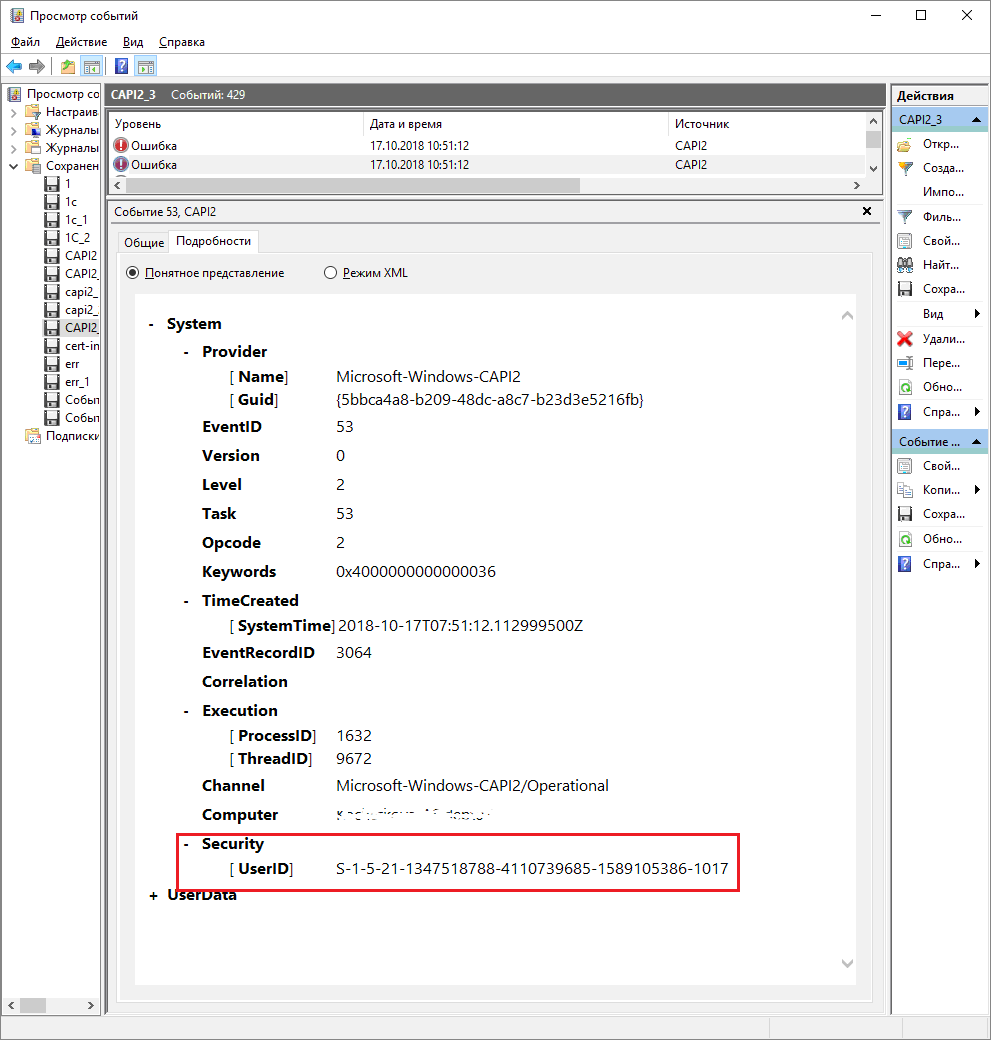Click Копировать icon in the Событие section
This screenshot has height=1040, width=991.
pyautogui.click(x=905, y=490)
